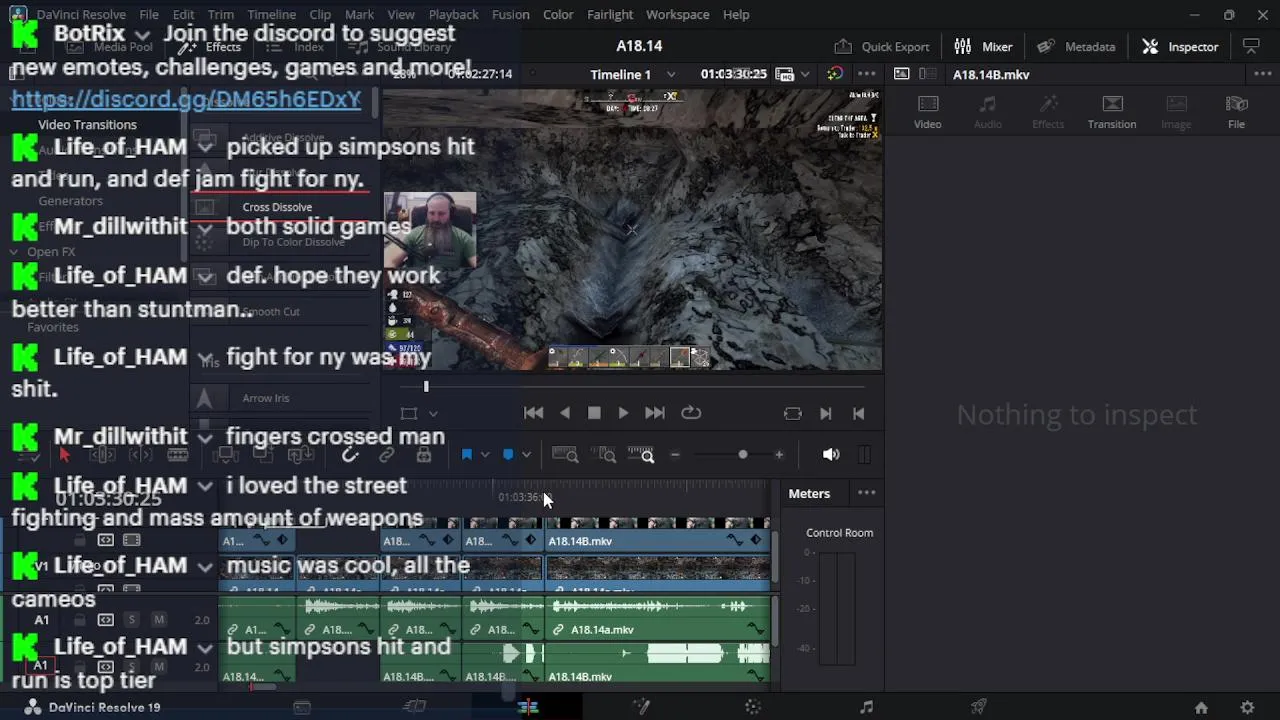Open the Fusion menu

(x=510, y=14)
